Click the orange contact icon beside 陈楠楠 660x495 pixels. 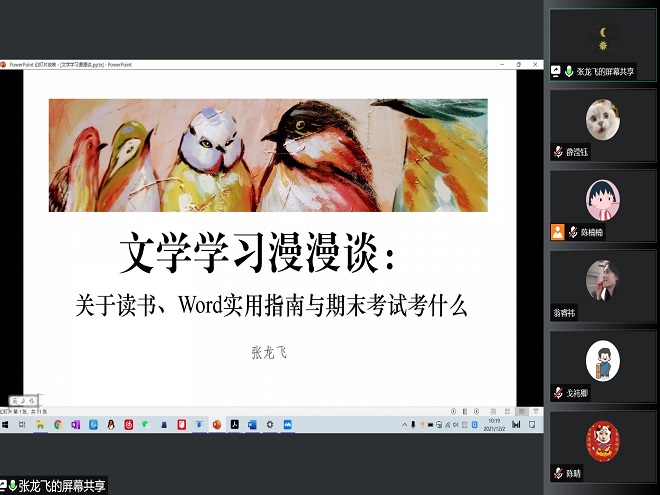(x=557, y=232)
